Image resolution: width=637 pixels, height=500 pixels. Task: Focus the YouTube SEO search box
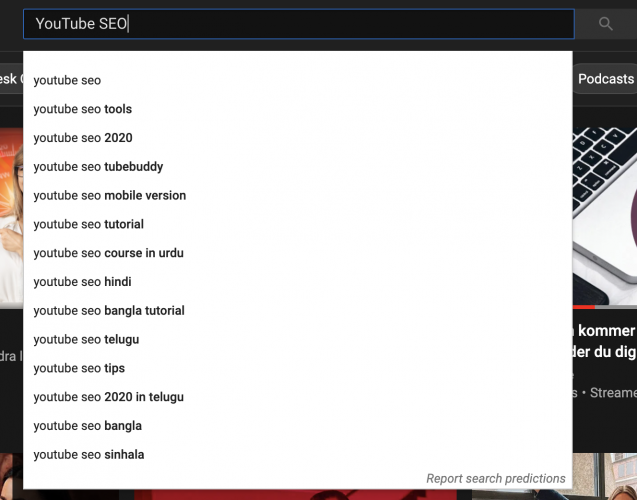299,24
